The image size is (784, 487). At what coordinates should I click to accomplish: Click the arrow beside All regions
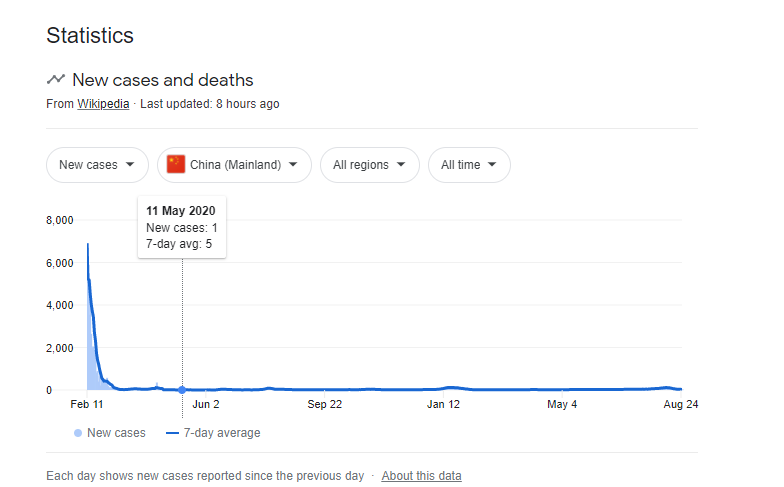[x=401, y=164]
